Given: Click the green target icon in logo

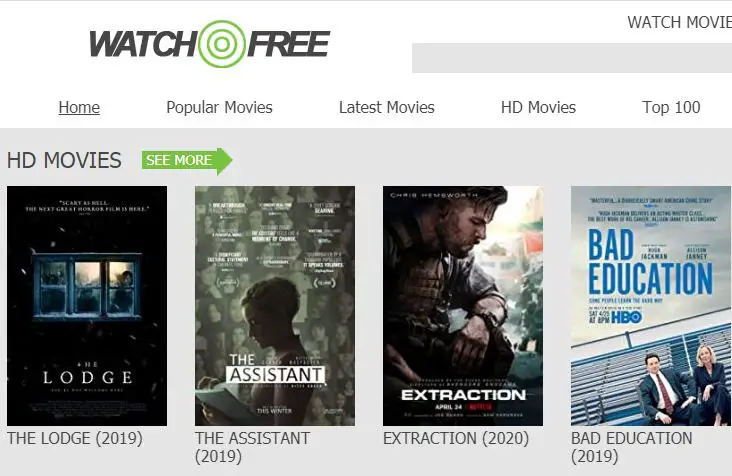Looking at the screenshot, I should point(221,44).
